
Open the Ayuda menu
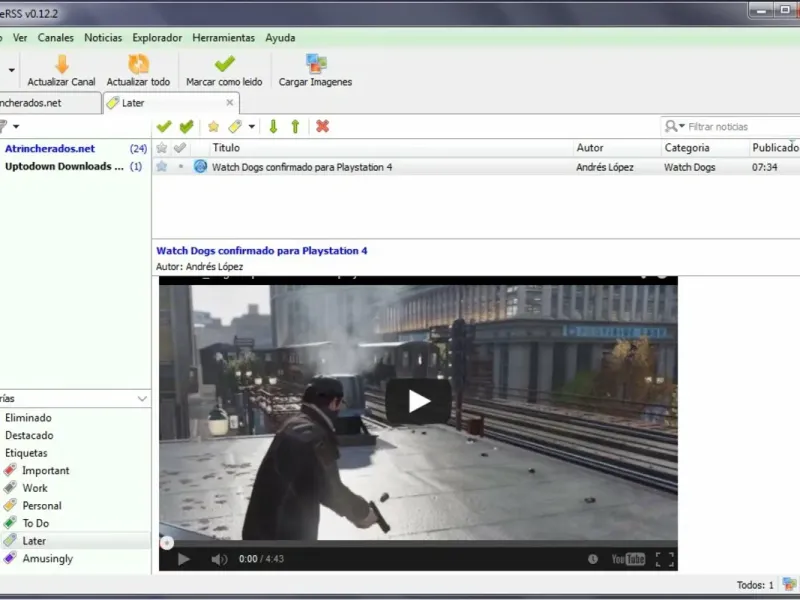tap(280, 38)
